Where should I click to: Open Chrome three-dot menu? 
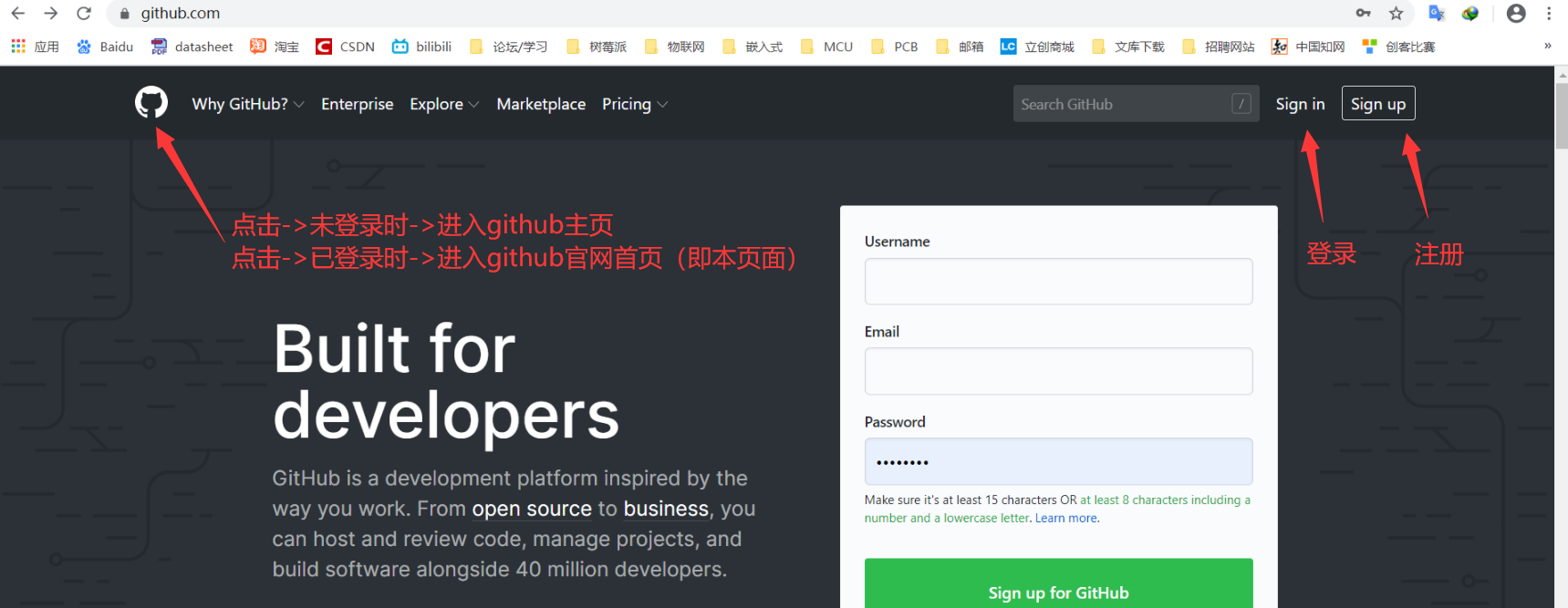point(1549,13)
